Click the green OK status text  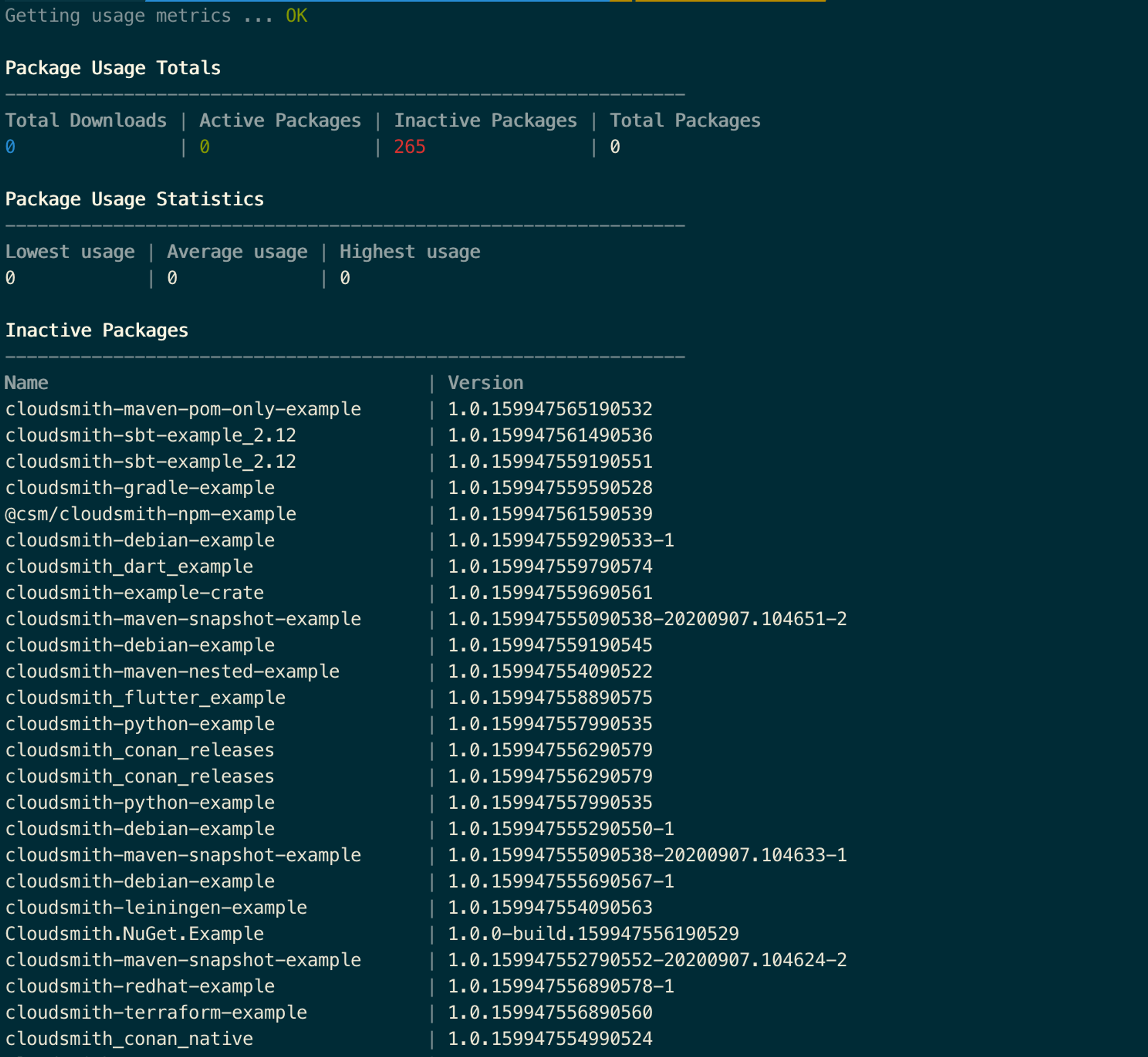pyautogui.click(x=296, y=16)
